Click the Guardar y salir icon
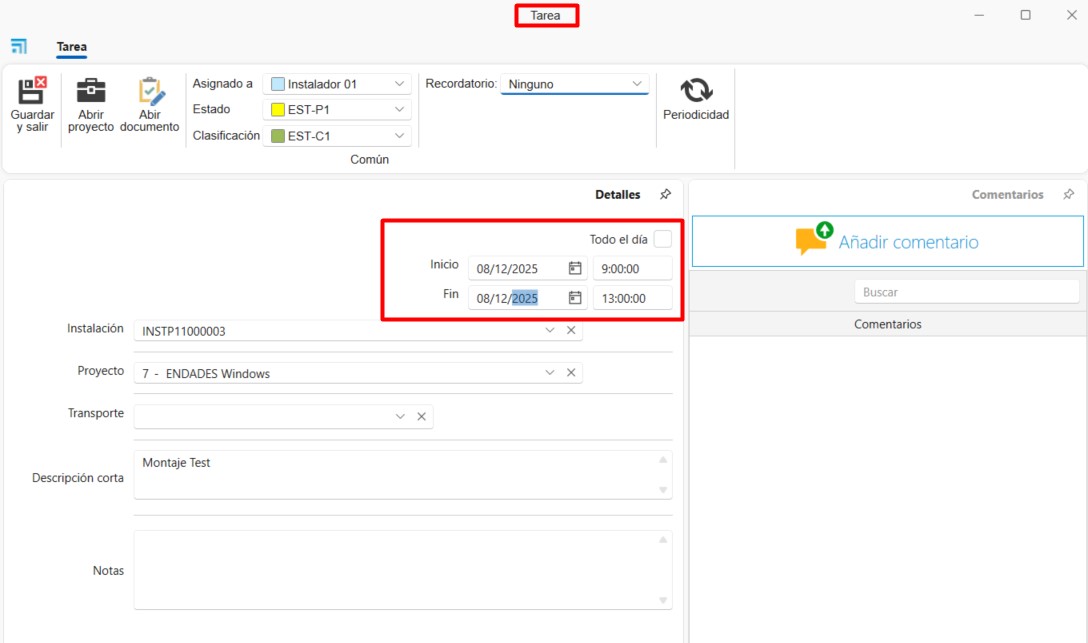This screenshot has width=1088, height=643. (33, 91)
